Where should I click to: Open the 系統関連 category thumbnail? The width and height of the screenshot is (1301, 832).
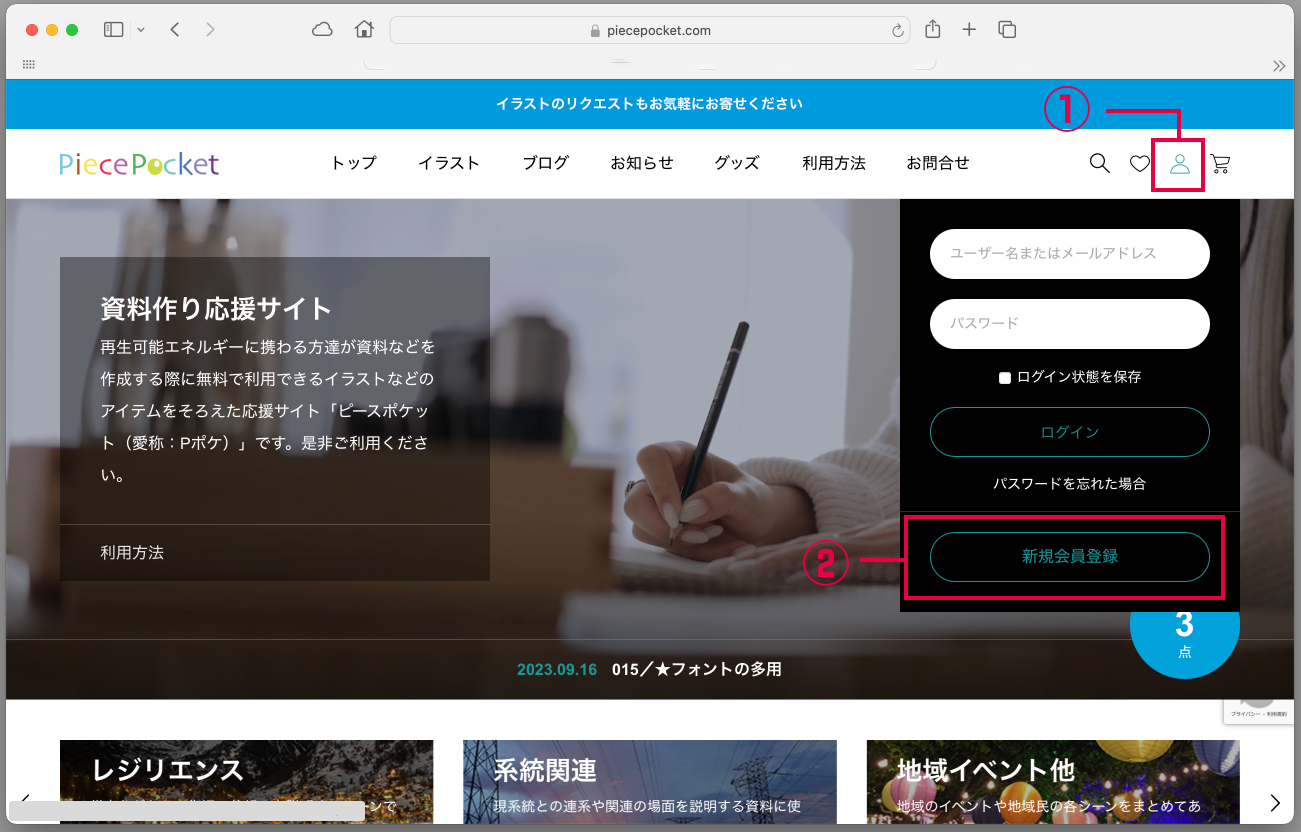650,780
